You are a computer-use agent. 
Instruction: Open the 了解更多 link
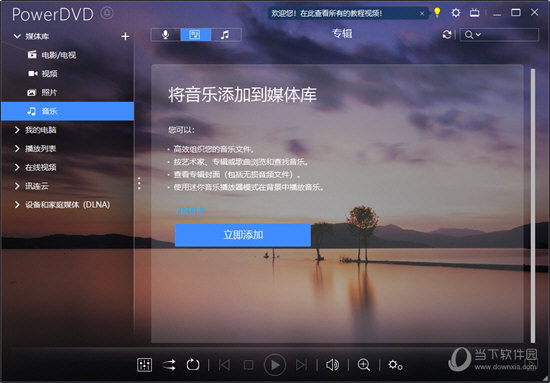[189, 211]
